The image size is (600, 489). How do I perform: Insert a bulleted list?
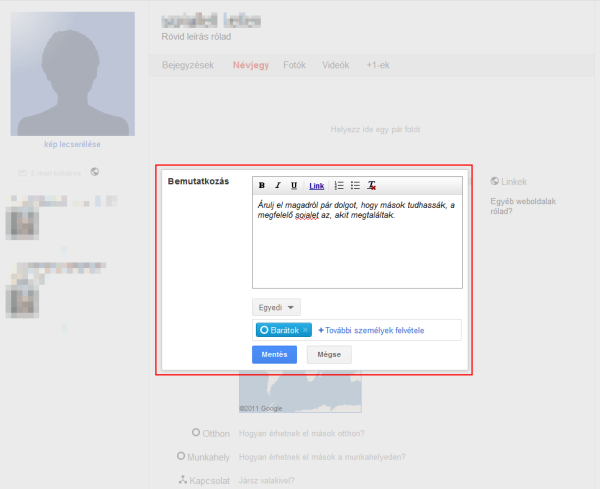point(355,185)
